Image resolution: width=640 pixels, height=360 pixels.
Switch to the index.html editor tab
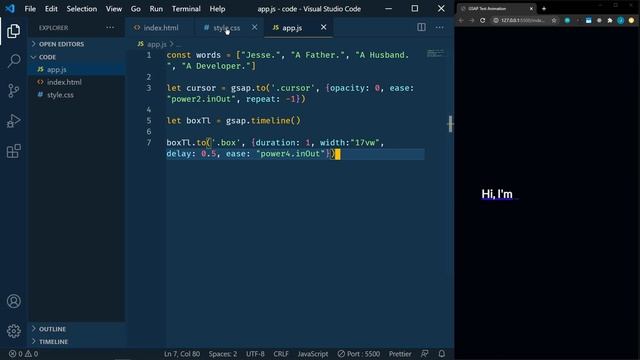point(161,28)
